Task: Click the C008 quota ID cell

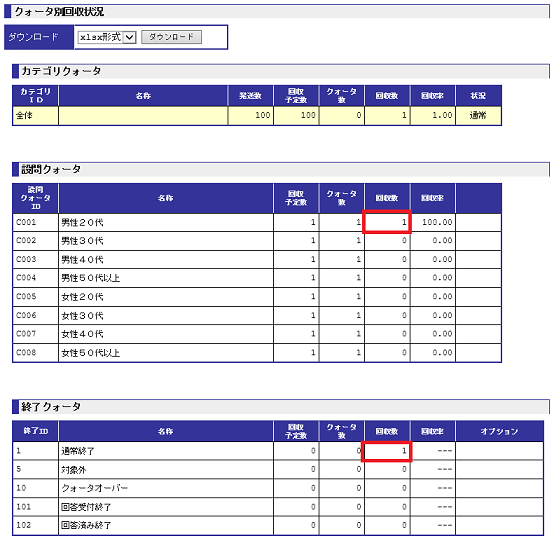Action: [35, 353]
